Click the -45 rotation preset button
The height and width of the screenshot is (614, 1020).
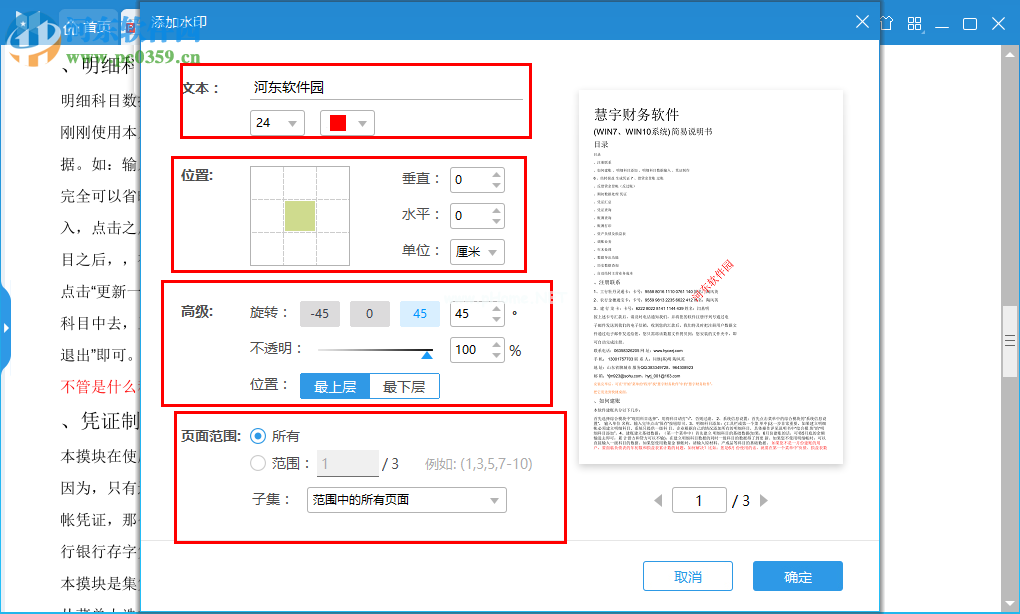click(320, 313)
